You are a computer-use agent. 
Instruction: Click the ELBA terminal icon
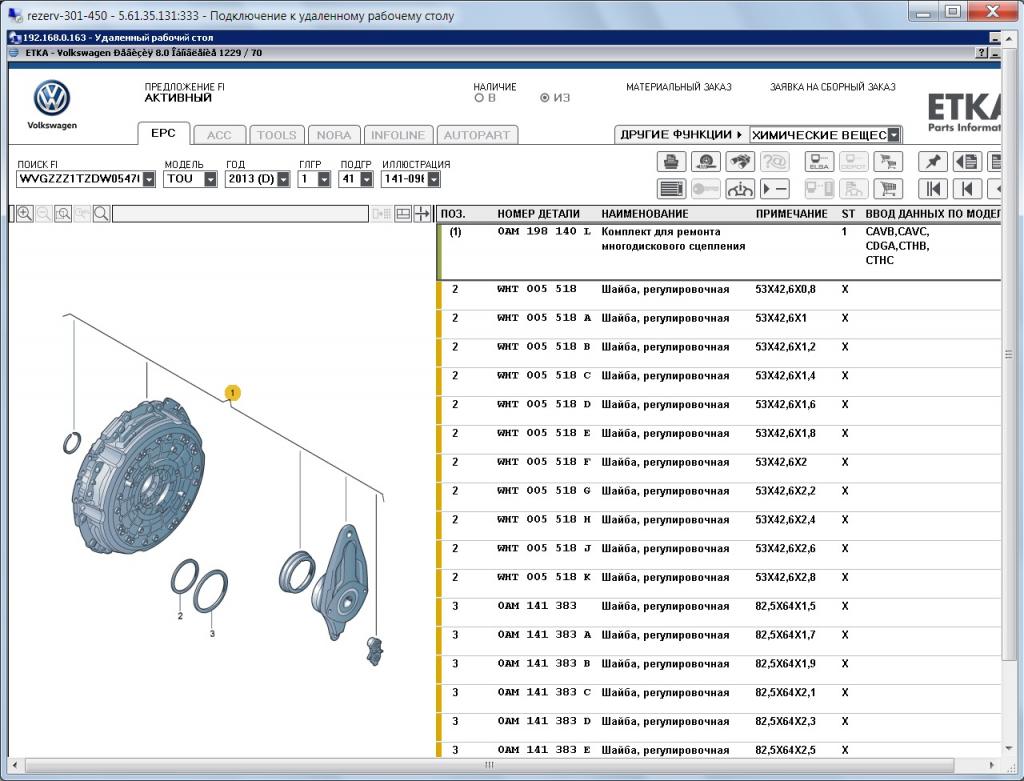click(819, 161)
